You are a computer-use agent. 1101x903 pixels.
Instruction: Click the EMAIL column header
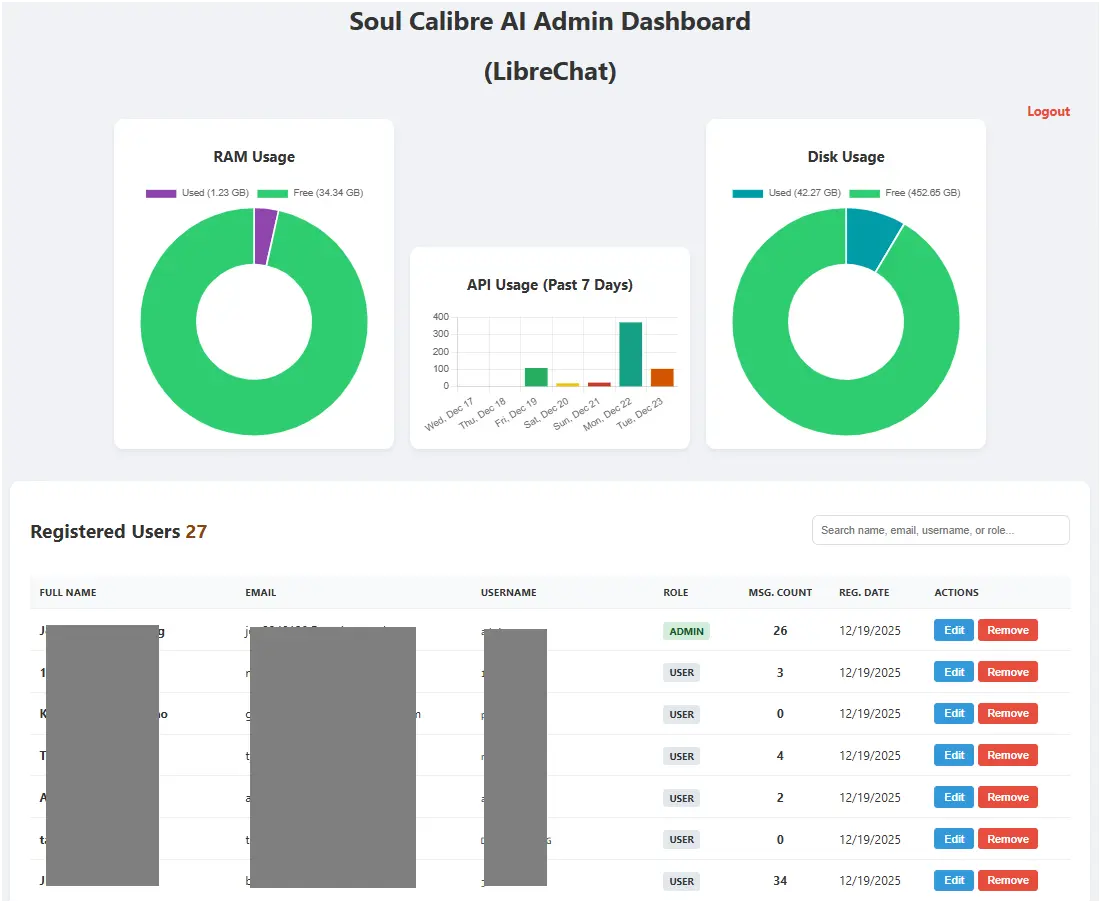[261, 593]
